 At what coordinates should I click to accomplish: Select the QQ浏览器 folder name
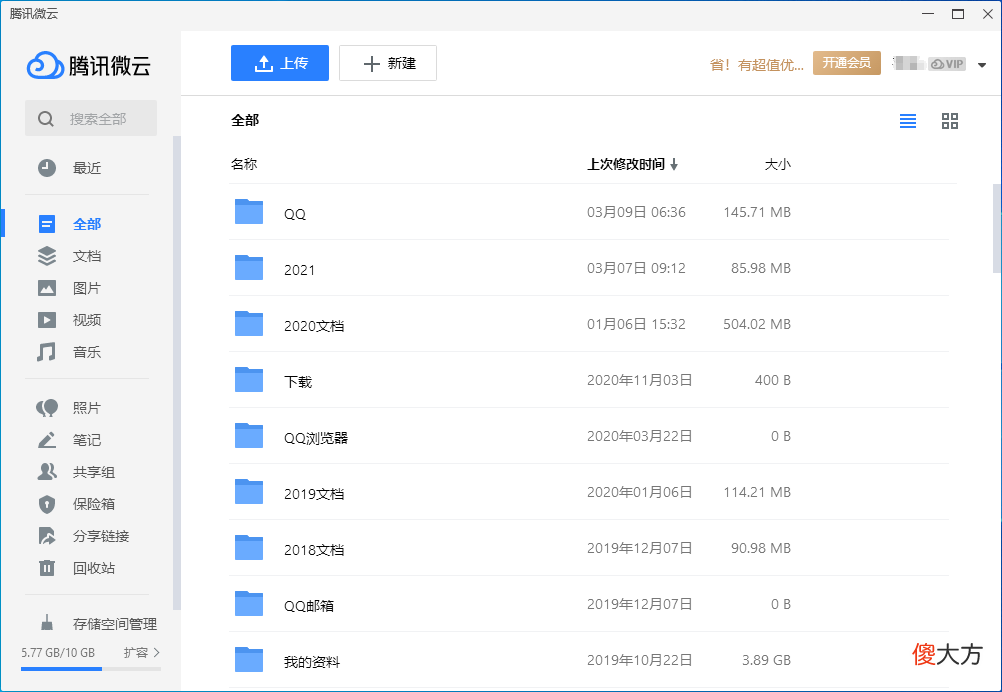[x=316, y=438]
